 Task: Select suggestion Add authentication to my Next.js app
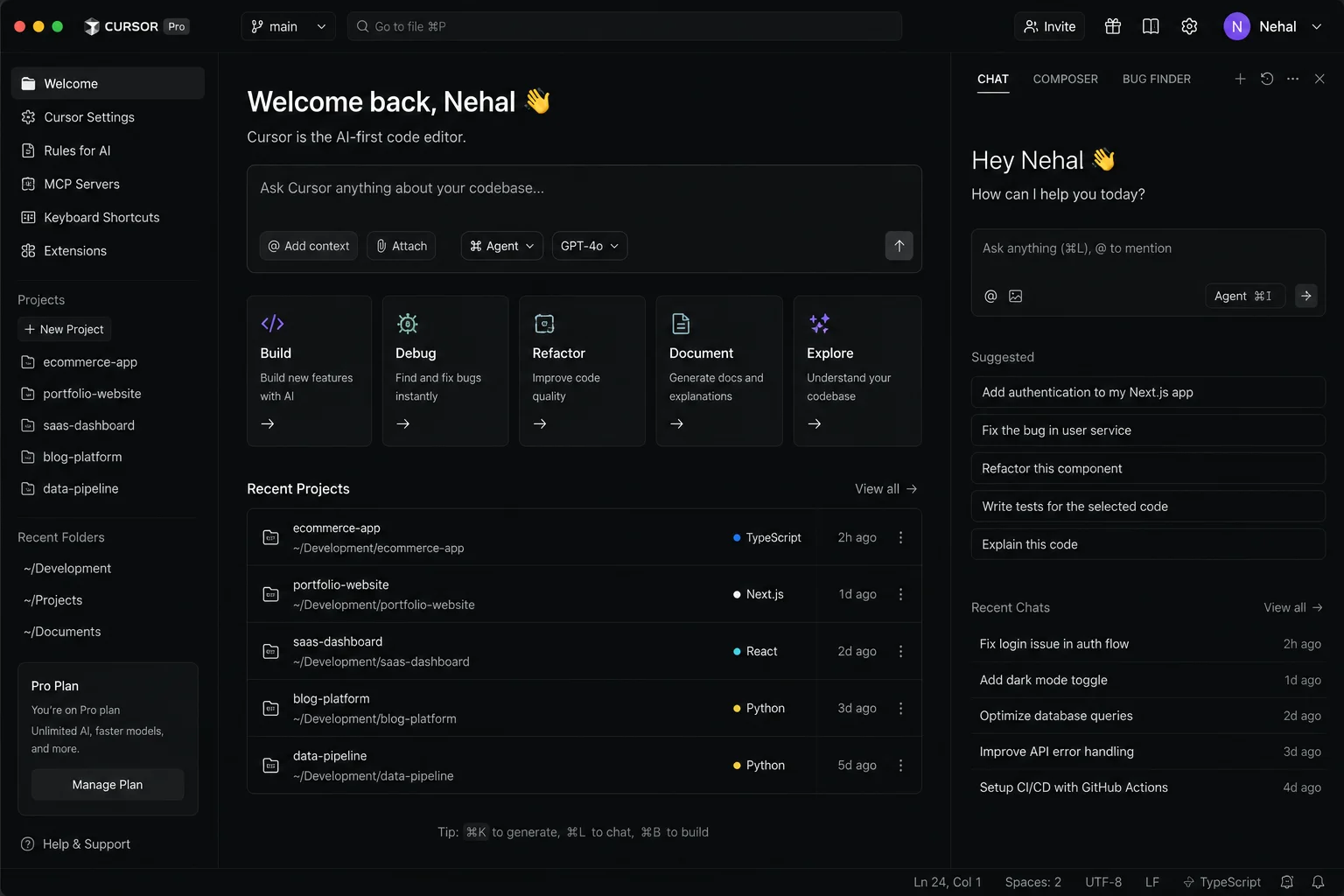pyautogui.click(x=1148, y=392)
